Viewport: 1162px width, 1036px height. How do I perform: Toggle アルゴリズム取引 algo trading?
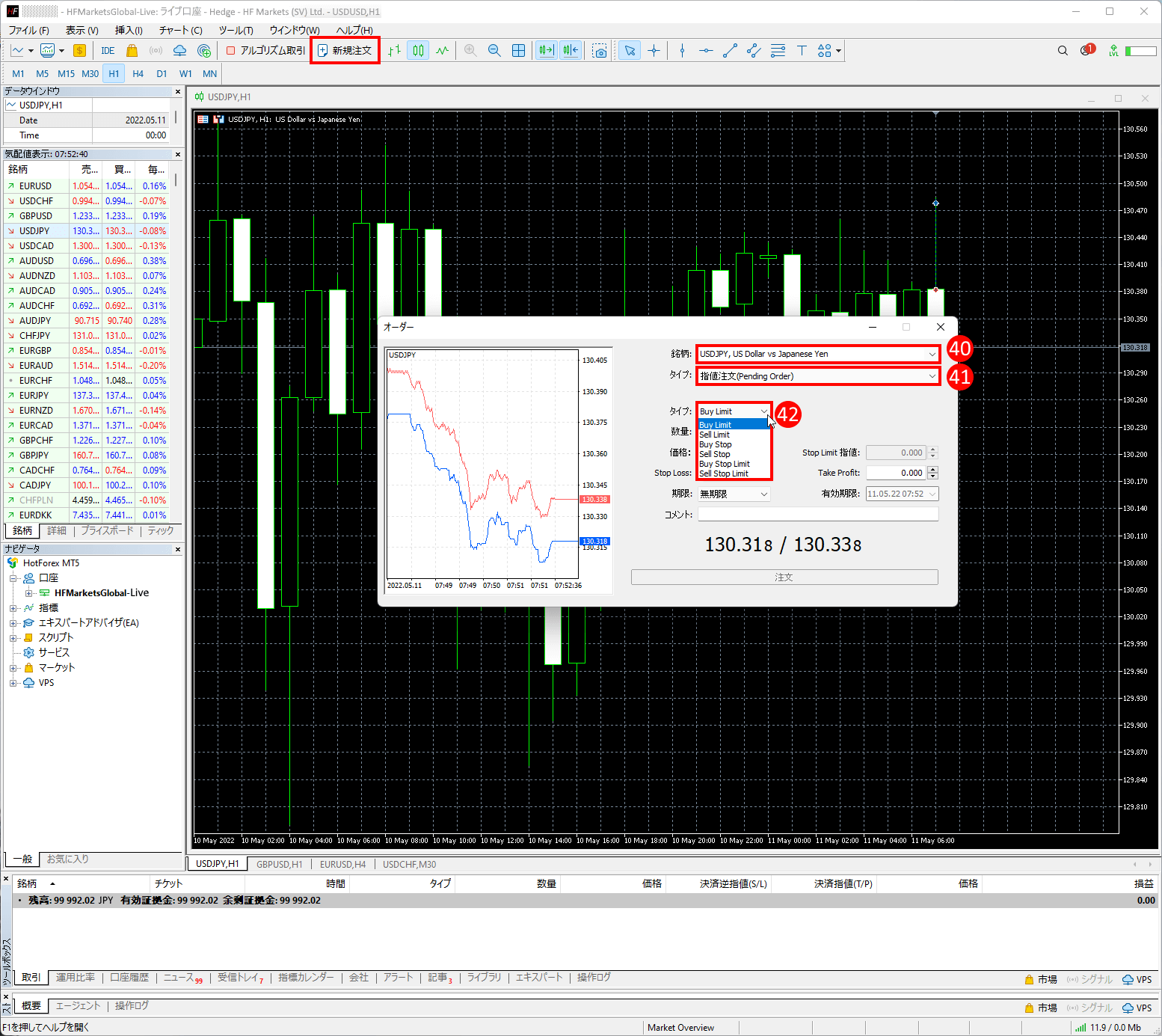pos(266,51)
